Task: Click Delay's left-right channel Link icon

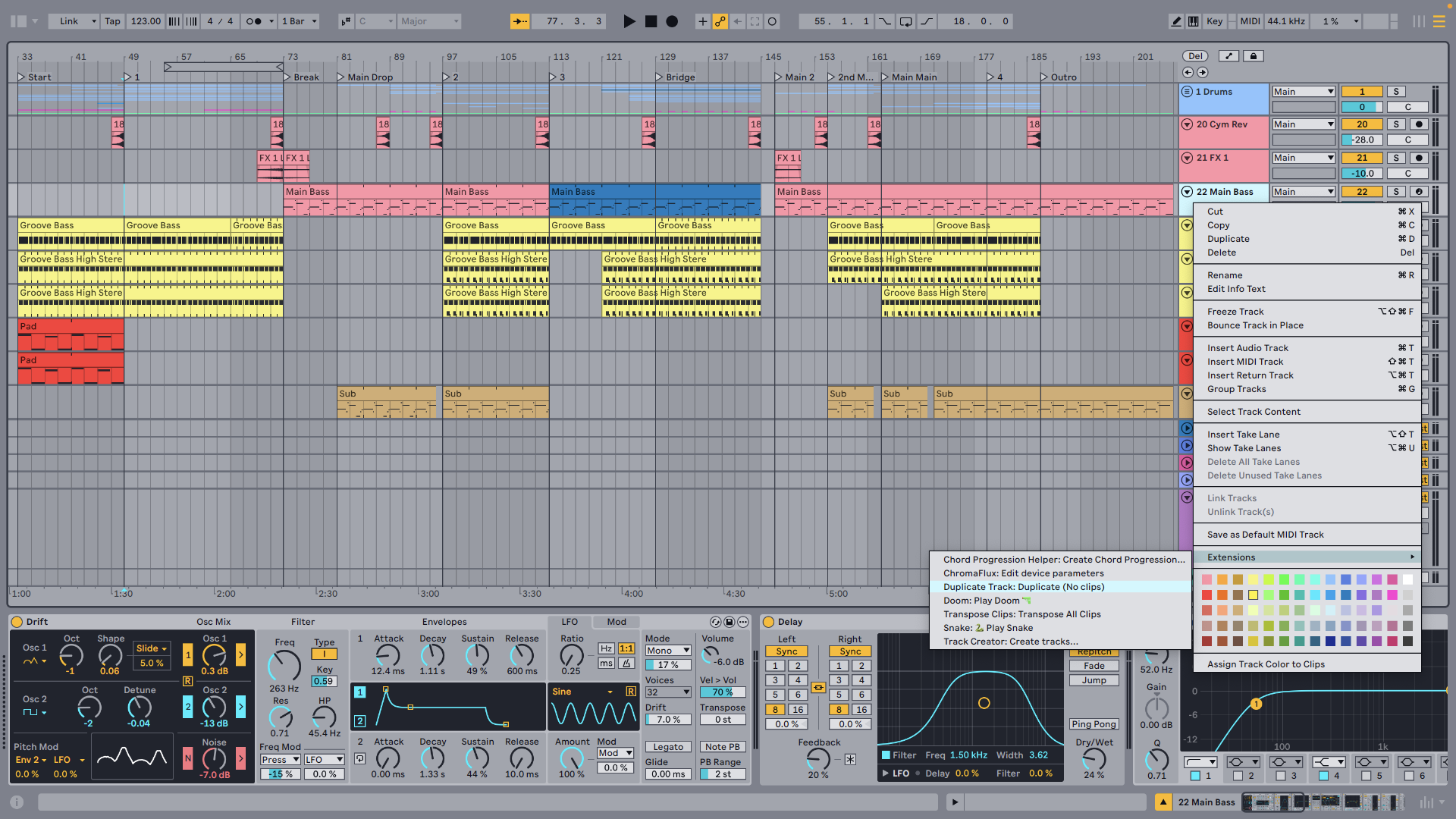Action: click(x=818, y=688)
